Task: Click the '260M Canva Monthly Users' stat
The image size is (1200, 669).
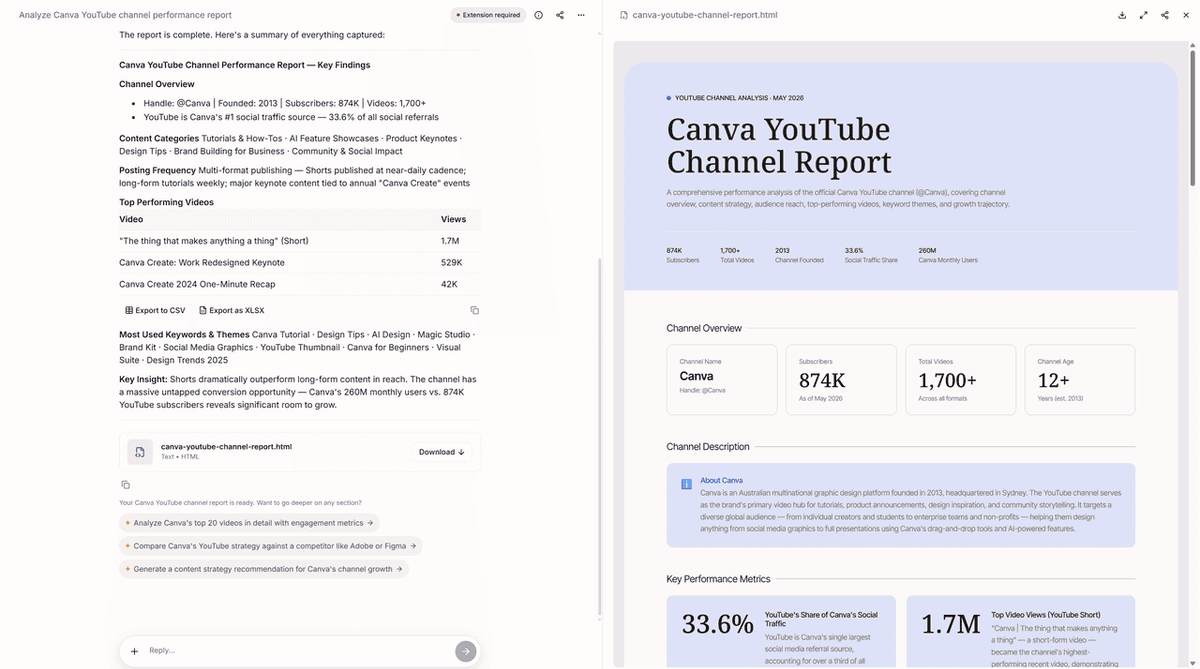Action: [948, 255]
